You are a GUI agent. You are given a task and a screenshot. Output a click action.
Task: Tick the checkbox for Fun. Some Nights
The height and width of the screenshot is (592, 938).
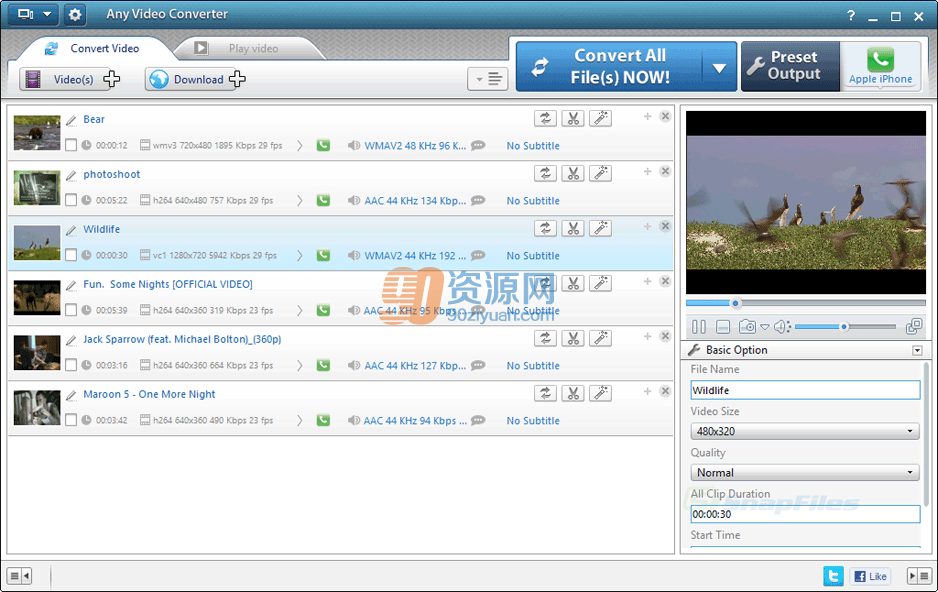tap(71, 310)
